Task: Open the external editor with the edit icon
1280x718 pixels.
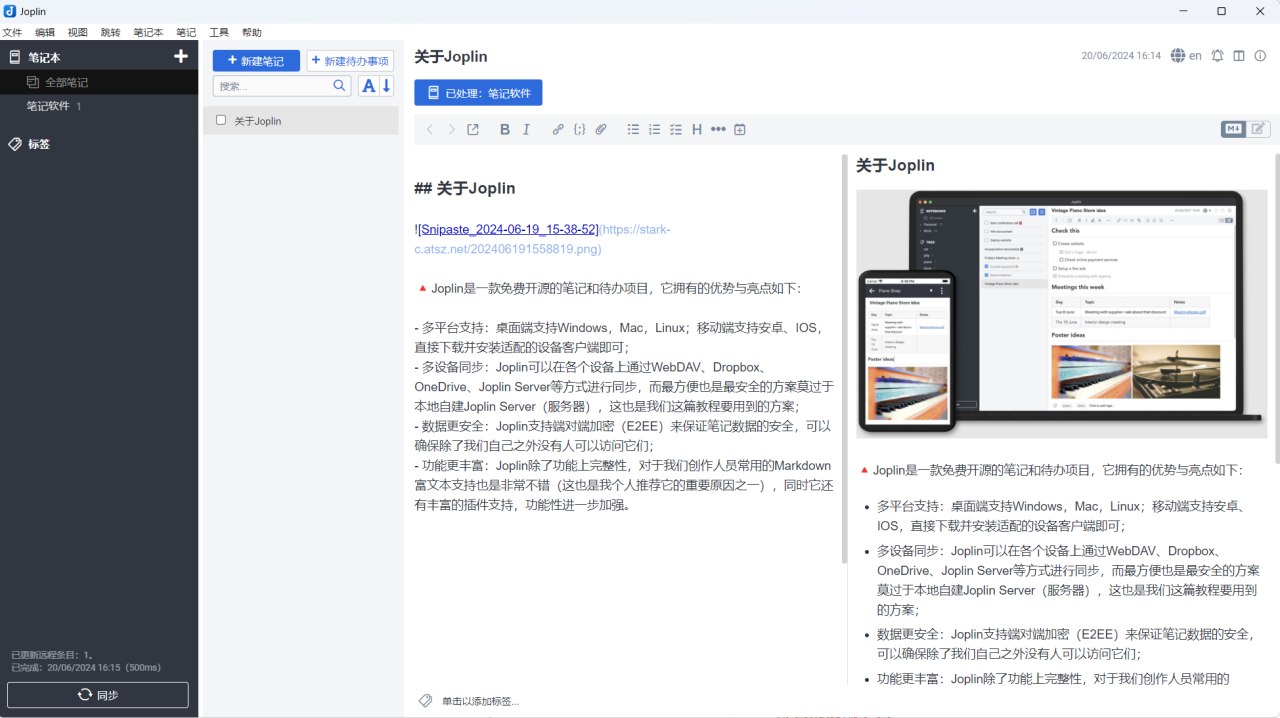Action: [x=472, y=129]
